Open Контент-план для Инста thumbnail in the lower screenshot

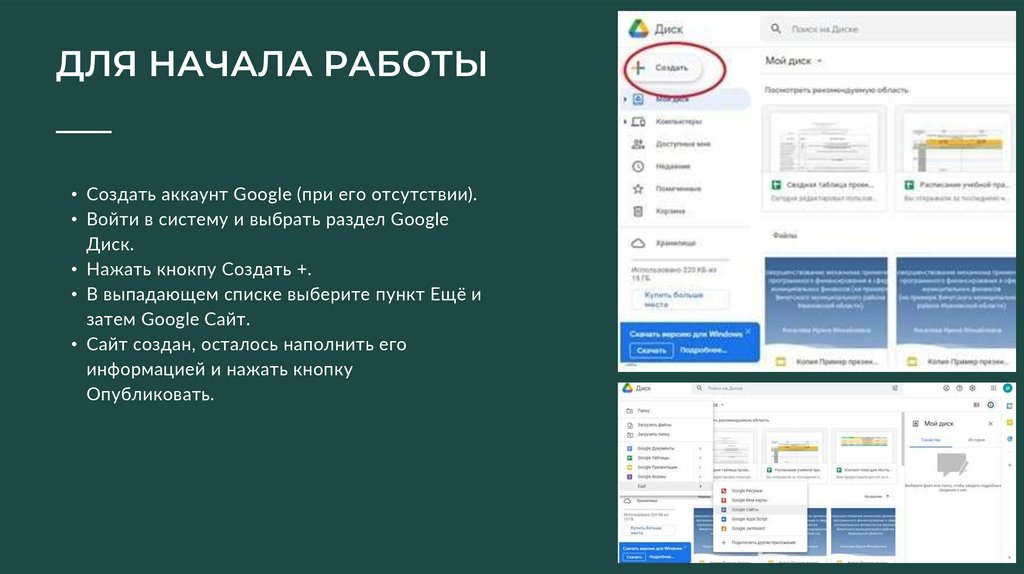point(864,456)
